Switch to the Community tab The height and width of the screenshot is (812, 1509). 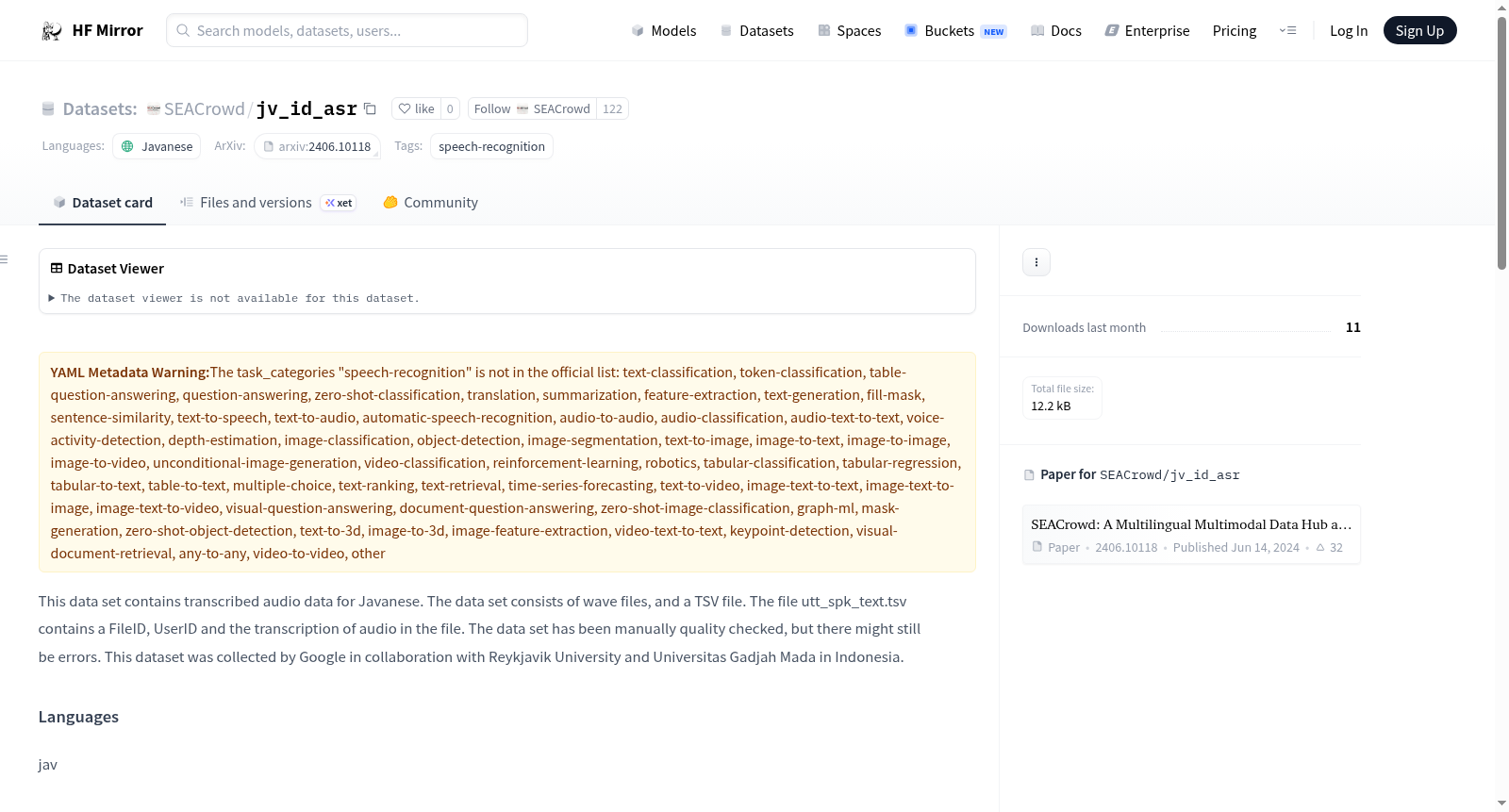click(430, 203)
